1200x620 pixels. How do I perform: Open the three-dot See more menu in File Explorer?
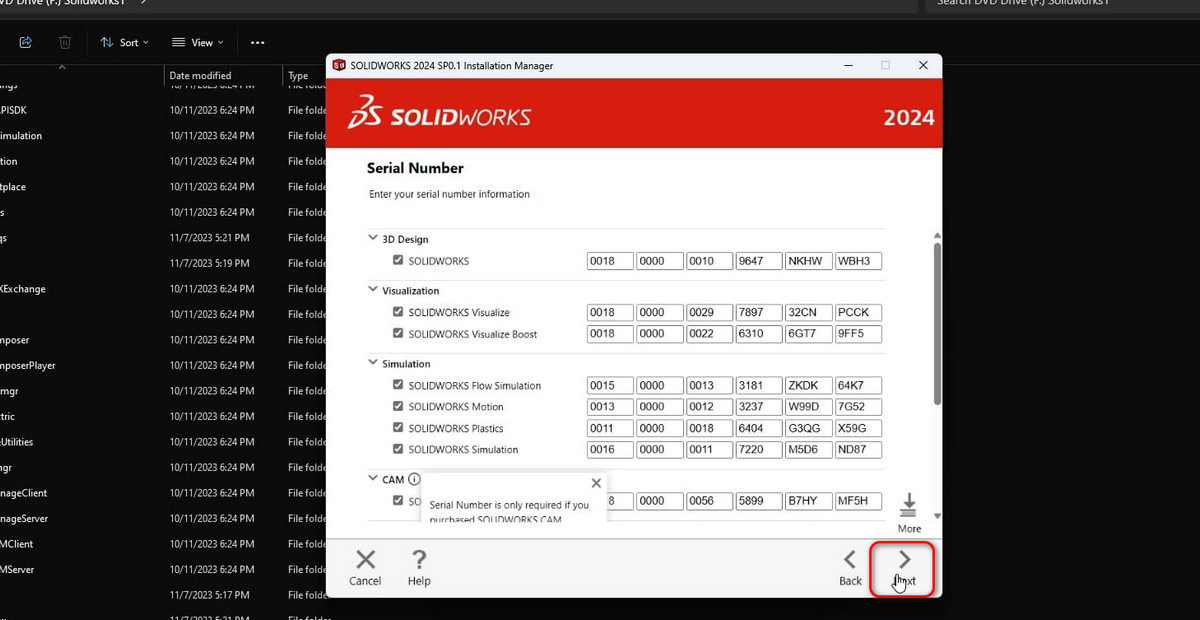pyautogui.click(x=258, y=43)
